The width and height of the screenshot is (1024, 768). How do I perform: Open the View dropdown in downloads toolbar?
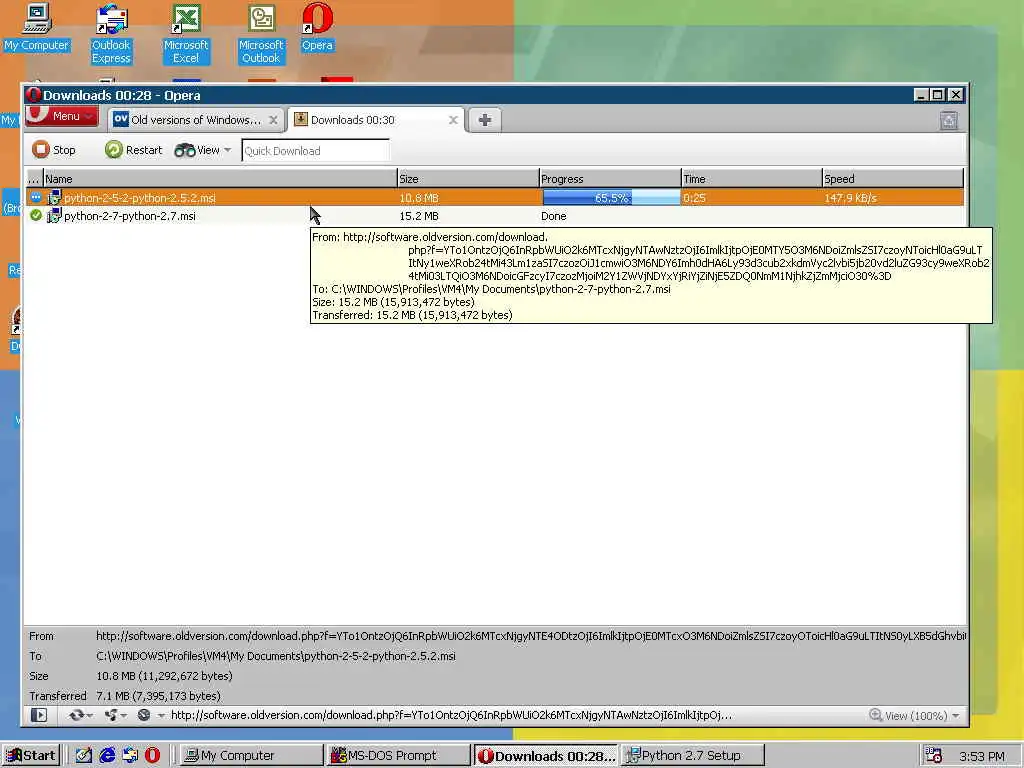(202, 150)
